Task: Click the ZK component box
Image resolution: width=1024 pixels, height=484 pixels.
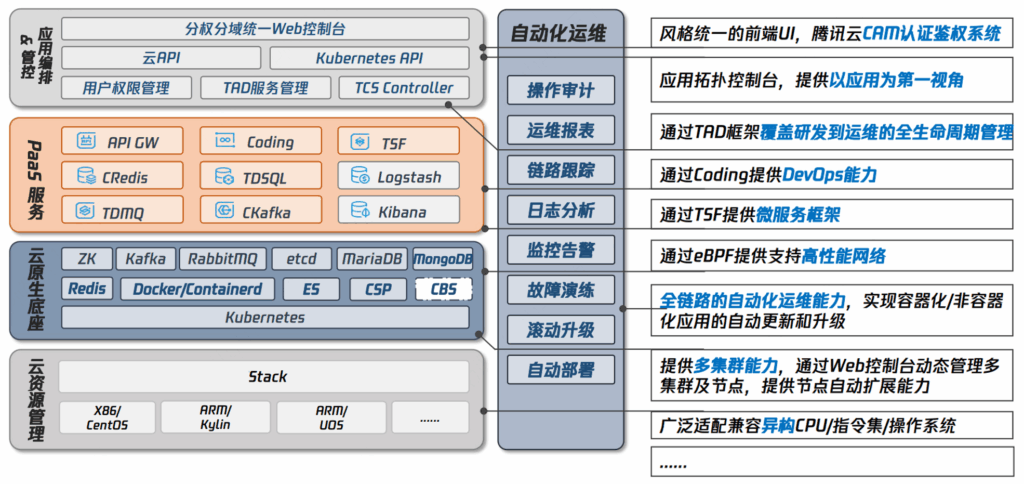Action: (87, 259)
